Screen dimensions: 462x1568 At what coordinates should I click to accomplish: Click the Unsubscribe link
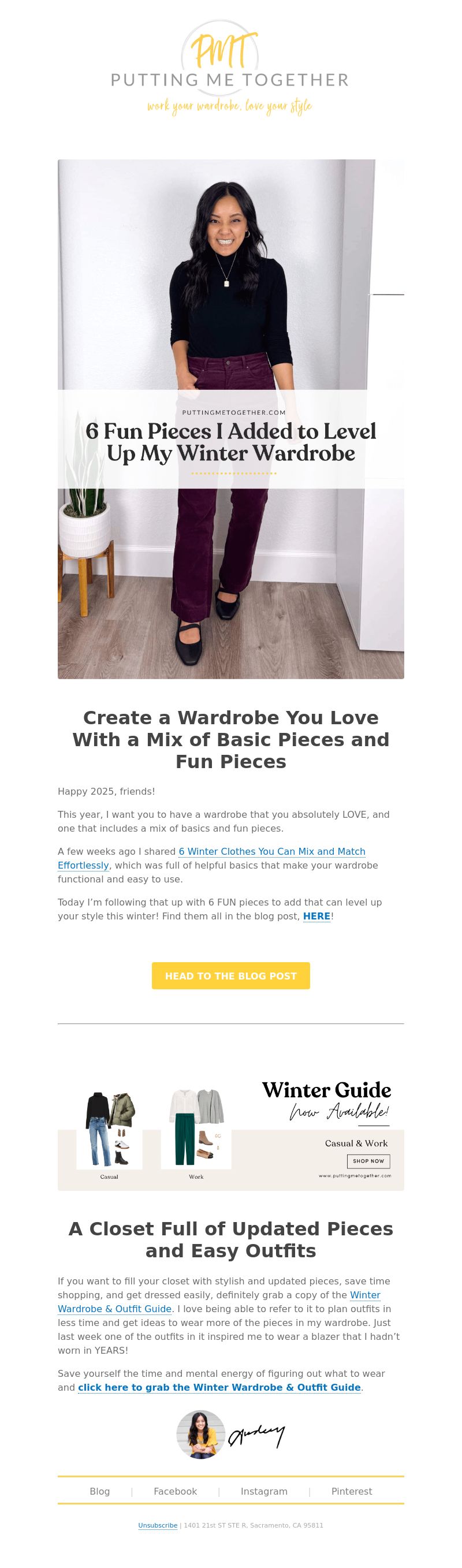coord(158,1525)
